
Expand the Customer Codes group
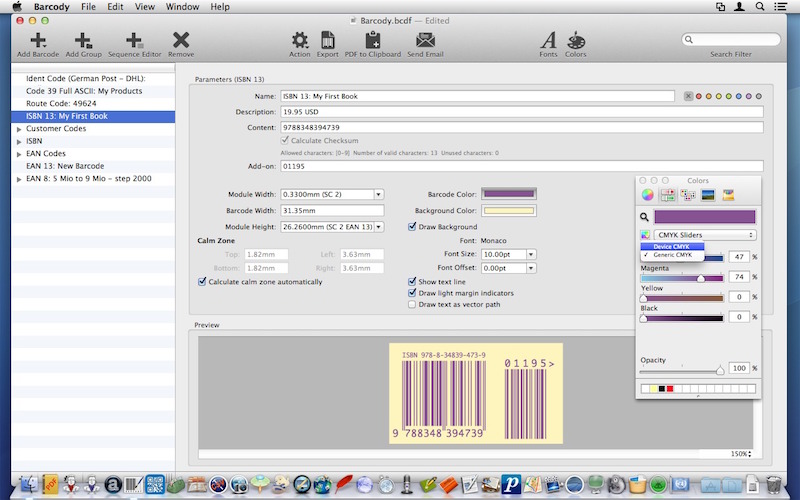[19, 129]
